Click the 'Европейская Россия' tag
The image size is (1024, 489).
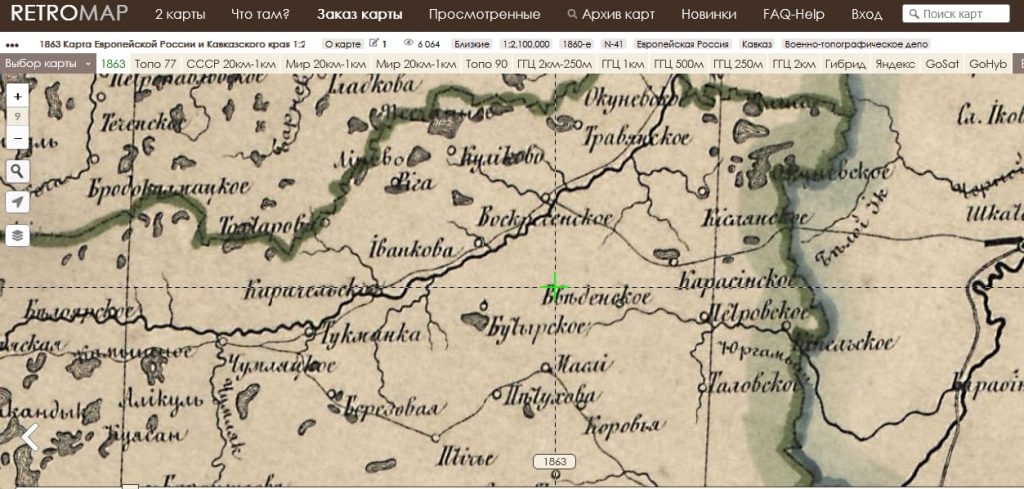point(683,44)
